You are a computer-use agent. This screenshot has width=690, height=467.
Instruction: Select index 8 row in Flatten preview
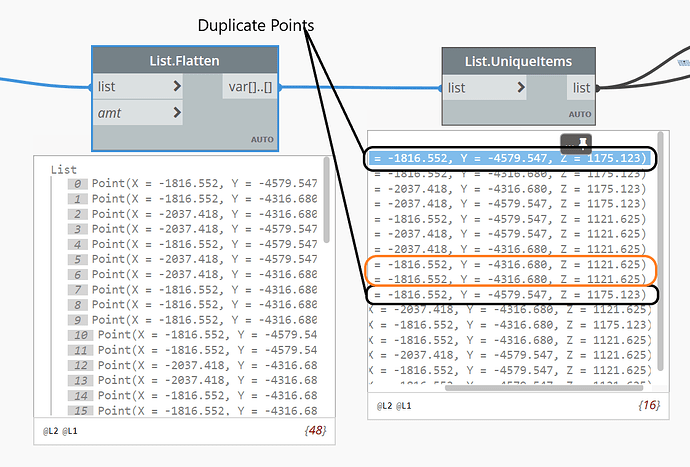192,305
